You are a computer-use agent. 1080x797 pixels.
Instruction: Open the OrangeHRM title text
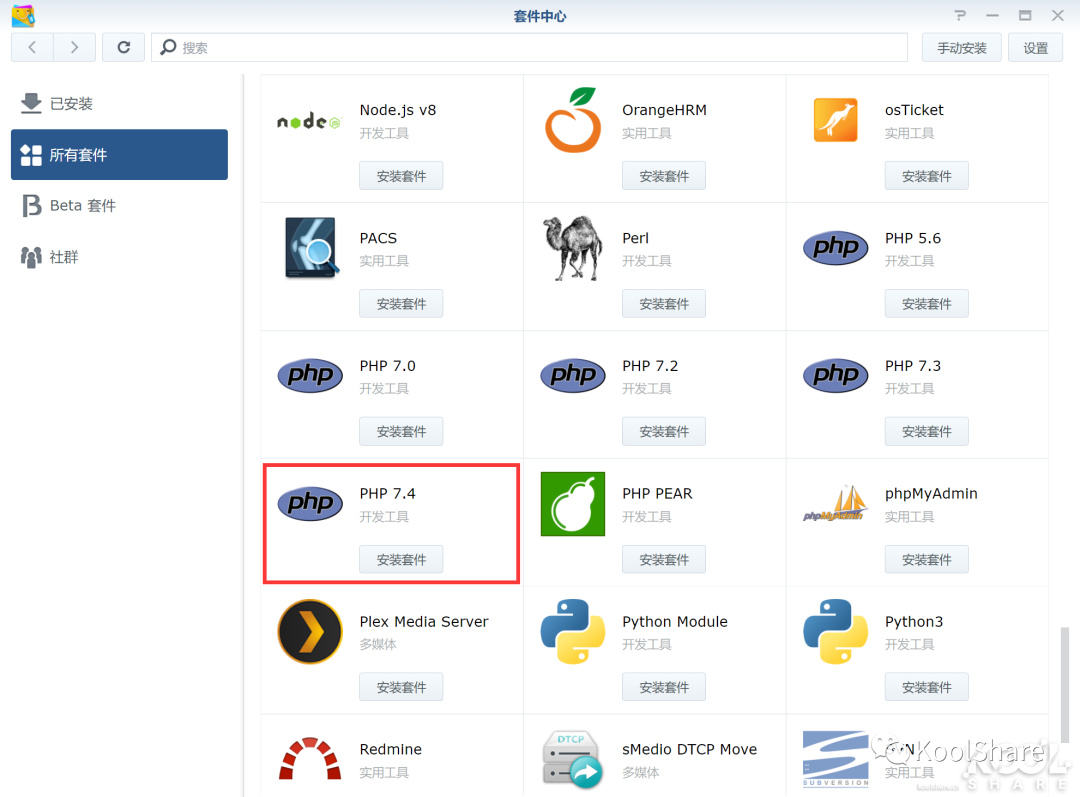[664, 110]
